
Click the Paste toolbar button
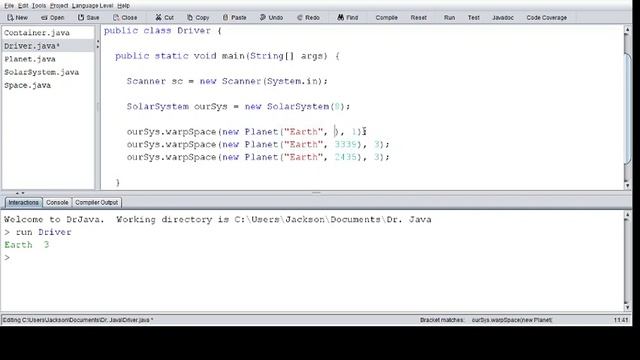click(x=234, y=18)
